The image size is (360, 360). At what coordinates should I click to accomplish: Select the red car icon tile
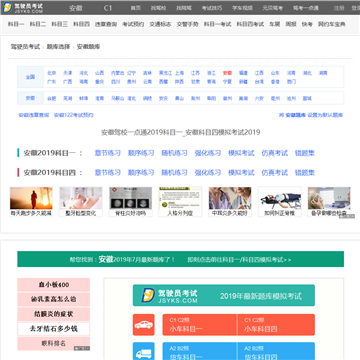coord(144,325)
